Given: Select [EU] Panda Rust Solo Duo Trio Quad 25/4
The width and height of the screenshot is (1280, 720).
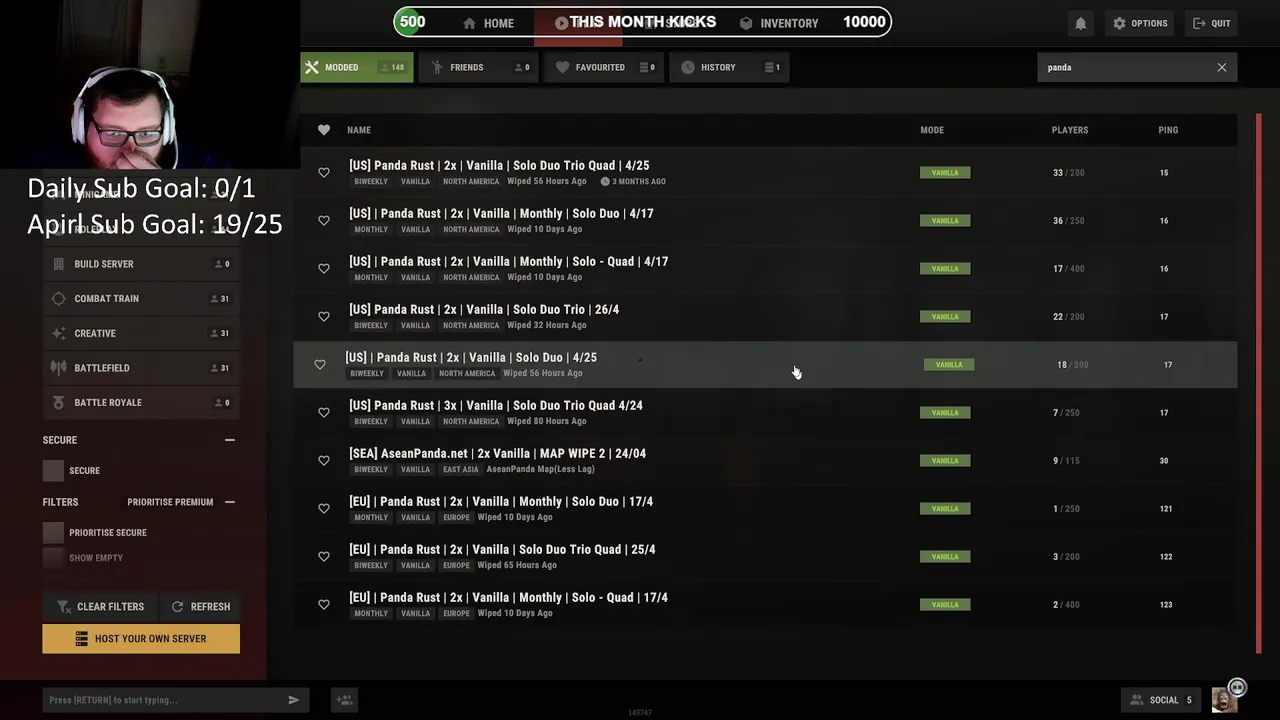Looking at the screenshot, I should 765,556.
